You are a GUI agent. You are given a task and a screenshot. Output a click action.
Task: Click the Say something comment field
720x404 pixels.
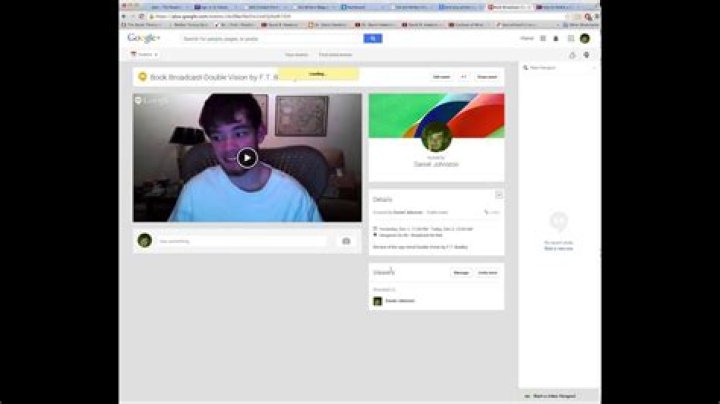(x=240, y=241)
